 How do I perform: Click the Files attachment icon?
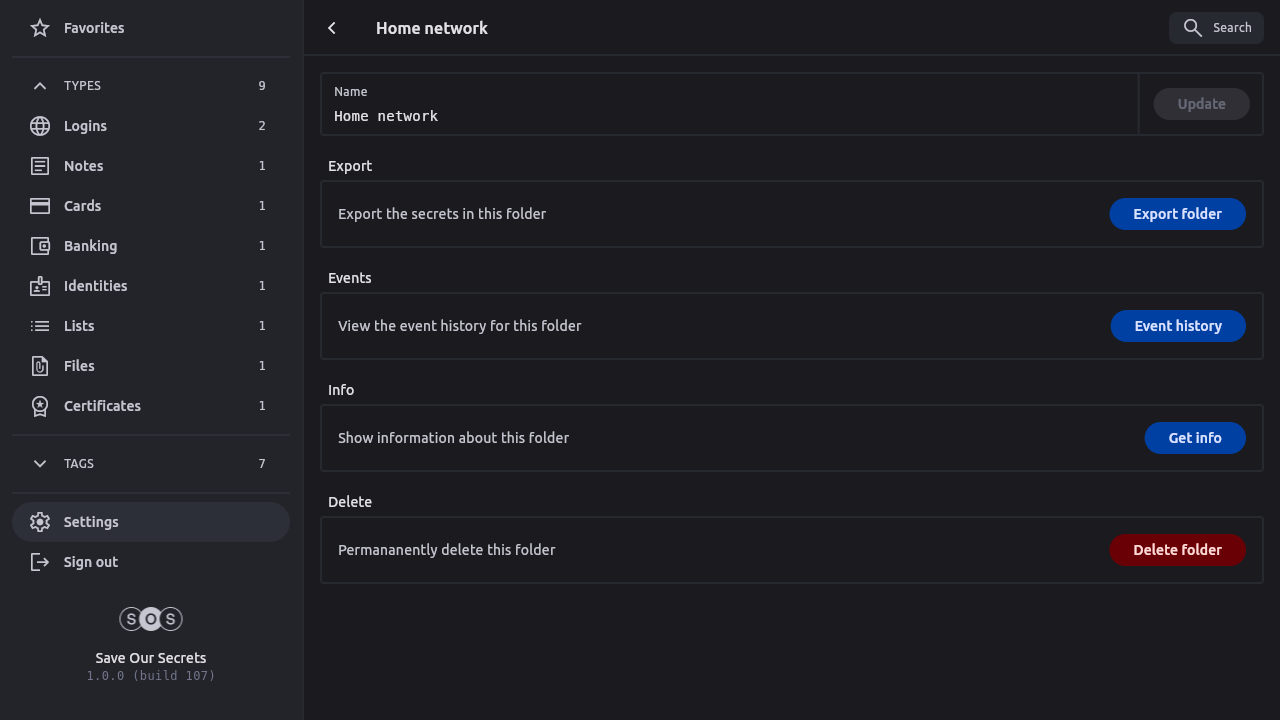[x=40, y=366]
